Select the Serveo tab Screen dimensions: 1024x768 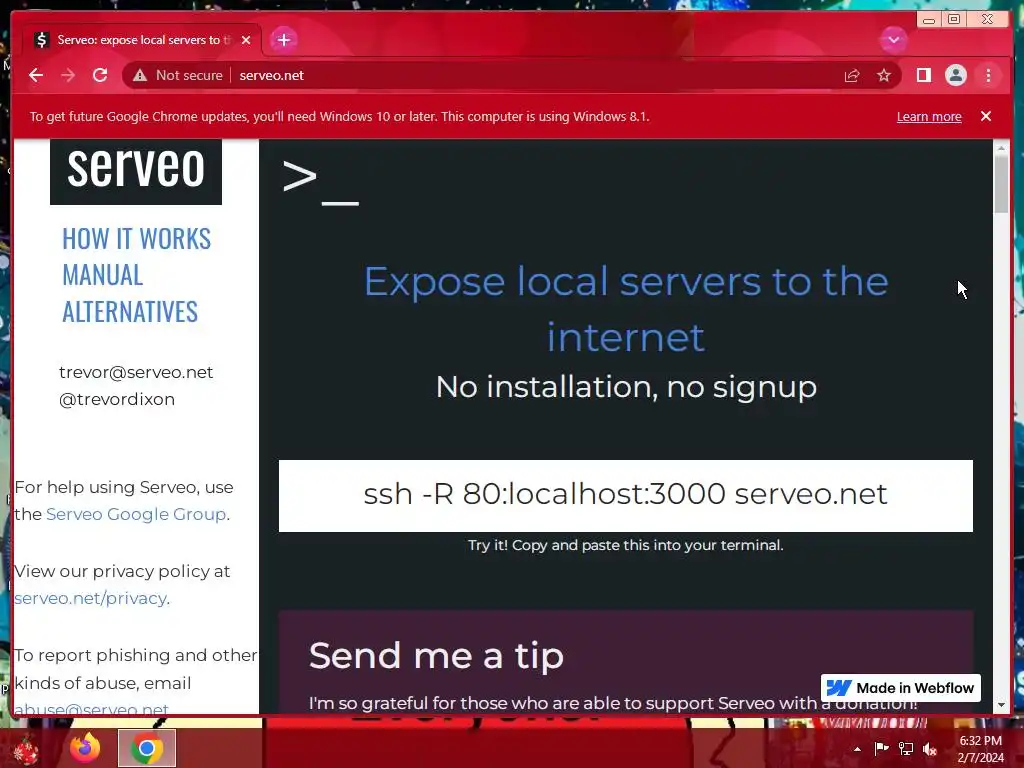click(x=142, y=40)
